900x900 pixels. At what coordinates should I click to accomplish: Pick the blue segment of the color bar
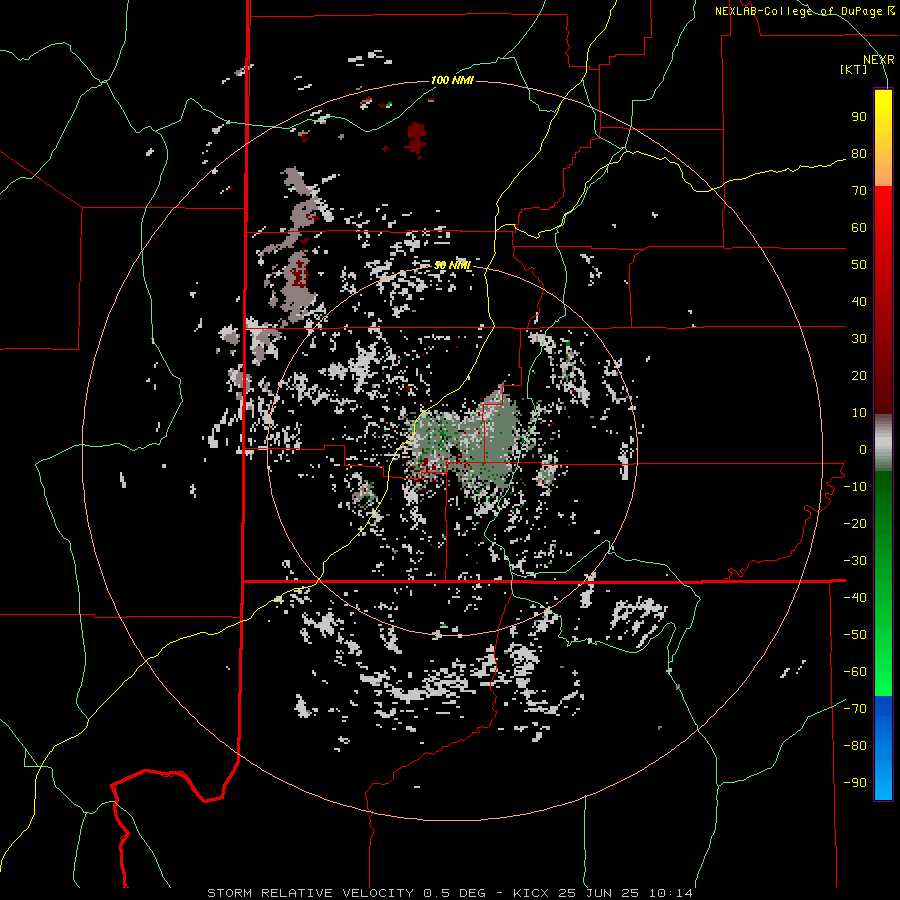click(883, 748)
